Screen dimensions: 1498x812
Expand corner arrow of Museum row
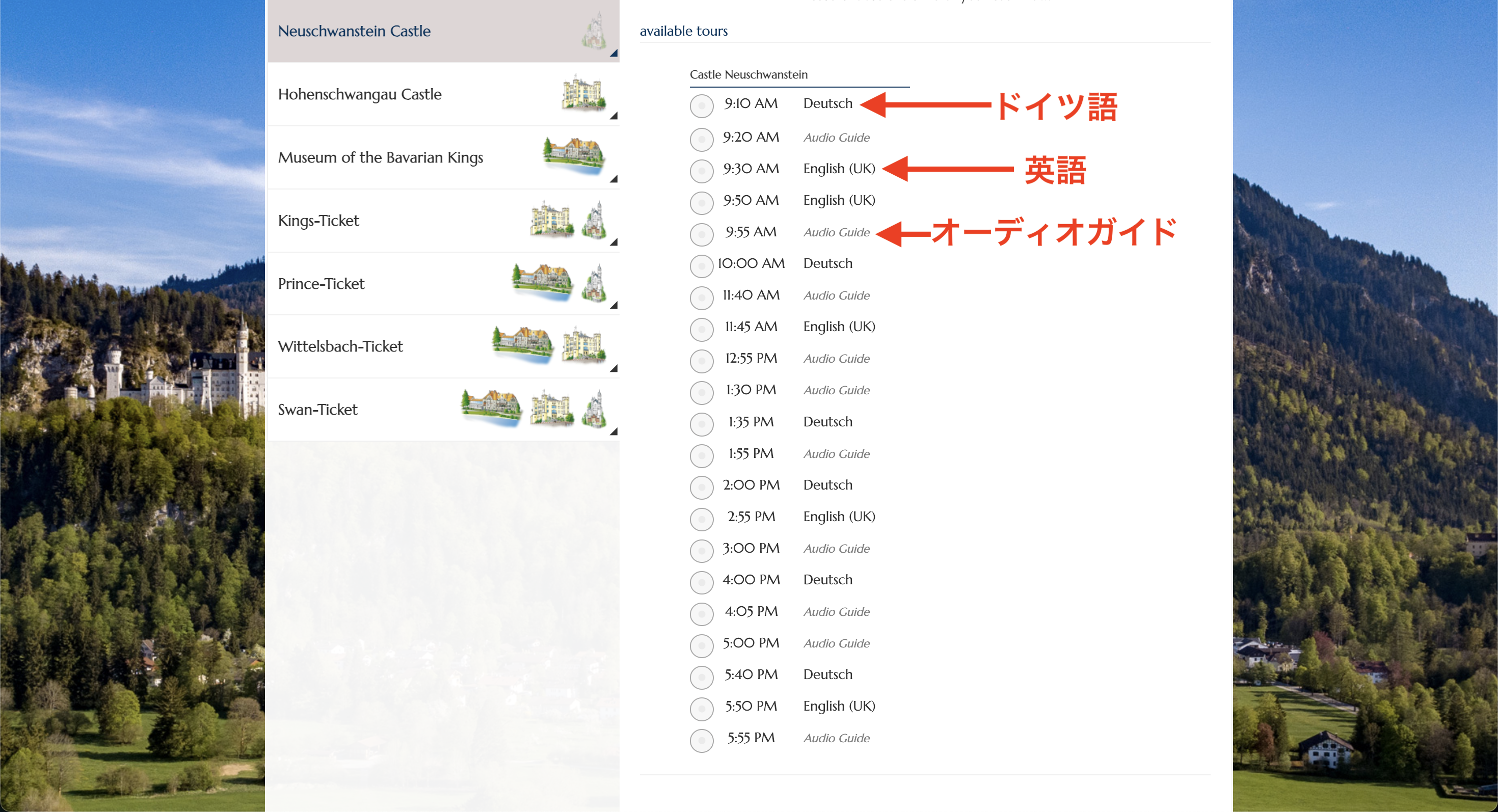click(x=613, y=180)
